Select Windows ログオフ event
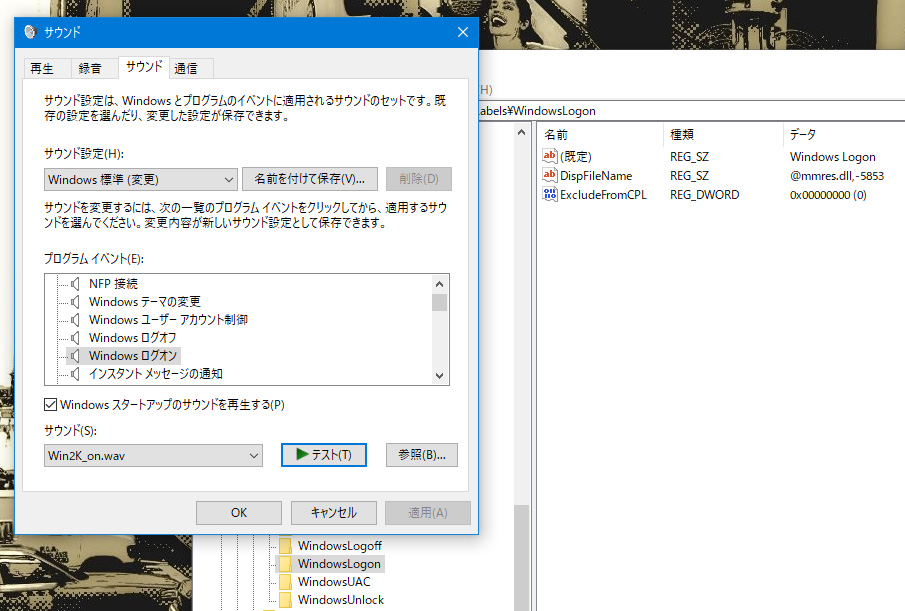Viewport: 905px width, 611px height. coord(133,338)
